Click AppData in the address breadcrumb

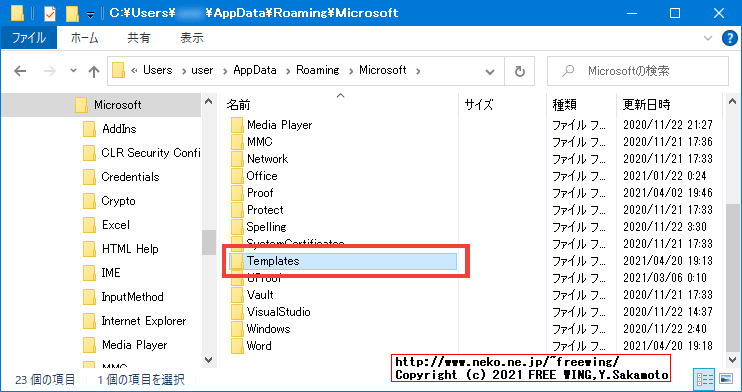(255, 70)
